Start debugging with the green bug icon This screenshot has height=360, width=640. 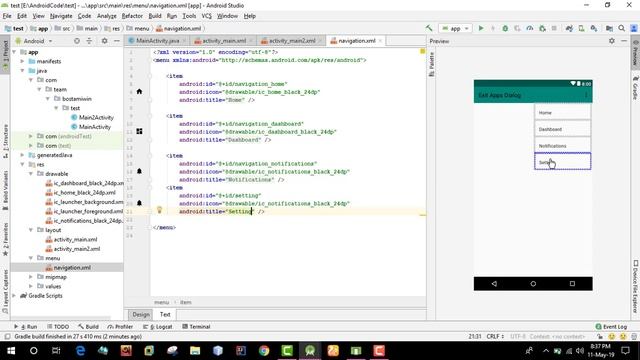[505, 28]
